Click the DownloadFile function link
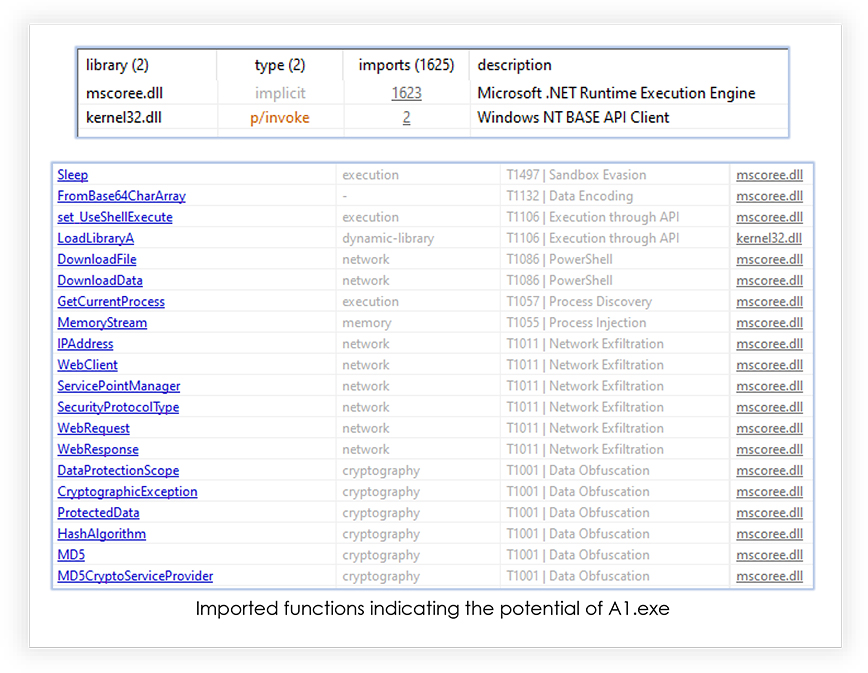868x673 pixels. (x=97, y=259)
